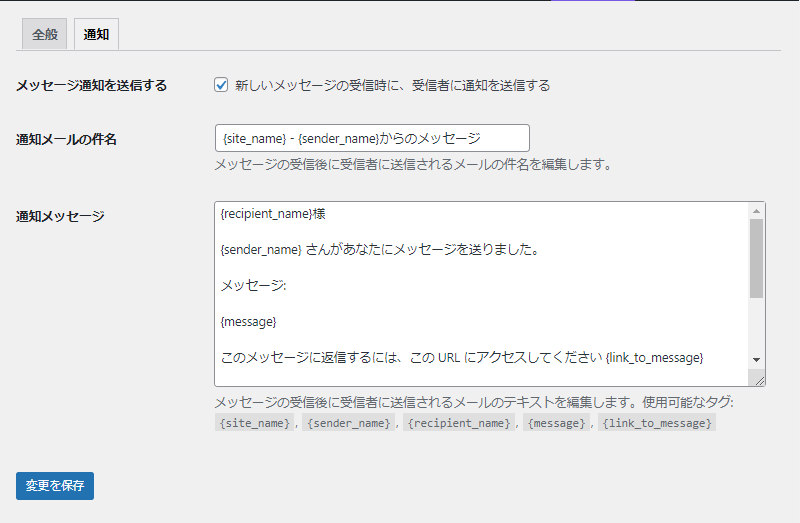Select the 通知 tab
The height and width of the screenshot is (523, 800).
96,34
